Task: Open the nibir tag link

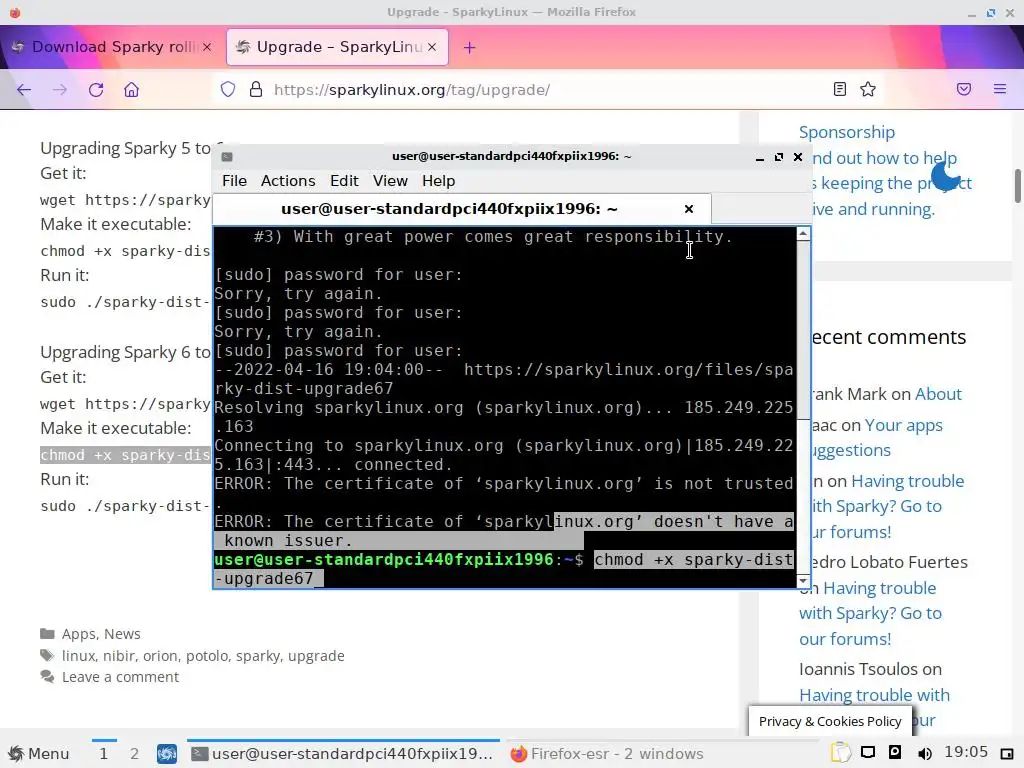Action: (119, 656)
